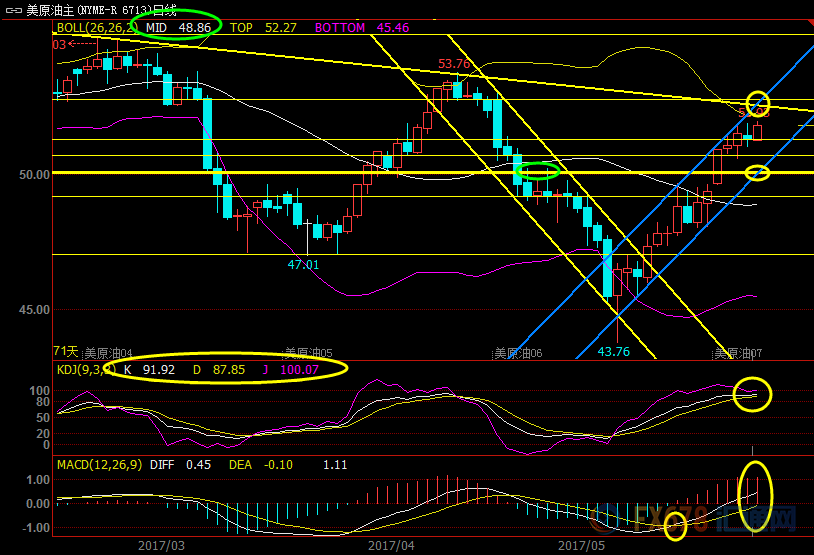The height and width of the screenshot is (555, 814).
Task: Click the 0.00 level on MACD axis
Action: pyautogui.click(x=38, y=504)
